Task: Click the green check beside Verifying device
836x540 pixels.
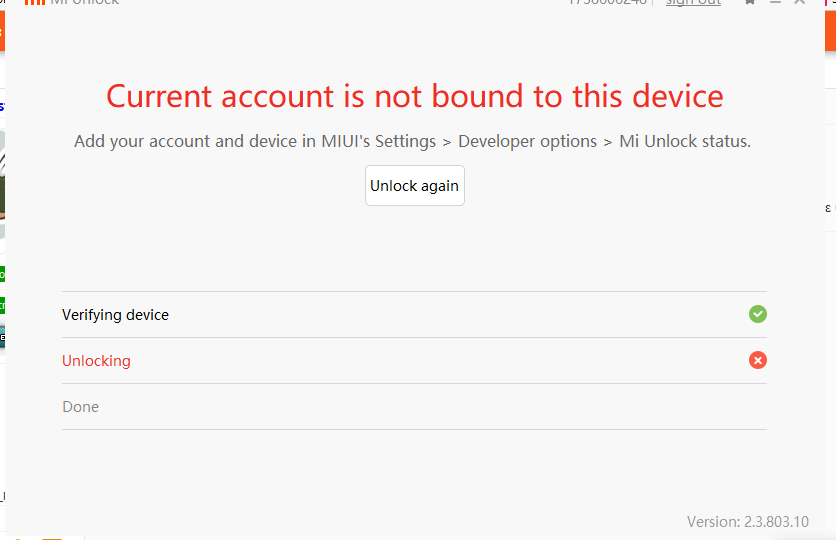Action: point(758,314)
